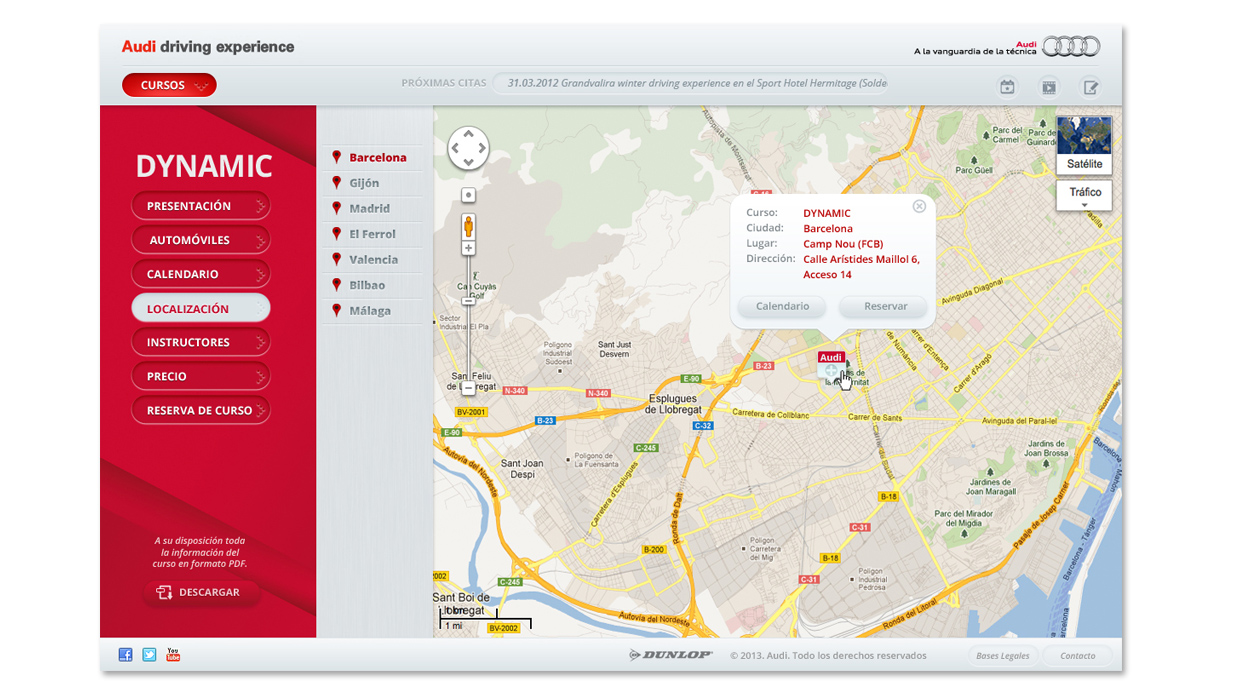Screen dimensions: 1240x698
Task: Open the CURSOS dropdown
Action: [169, 86]
